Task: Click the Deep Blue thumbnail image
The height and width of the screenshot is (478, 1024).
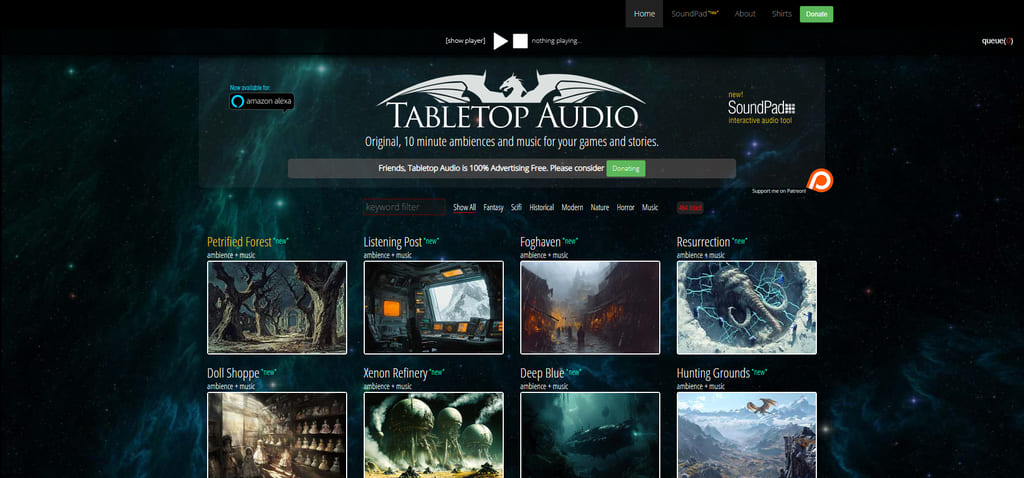Action: point(590,435)
